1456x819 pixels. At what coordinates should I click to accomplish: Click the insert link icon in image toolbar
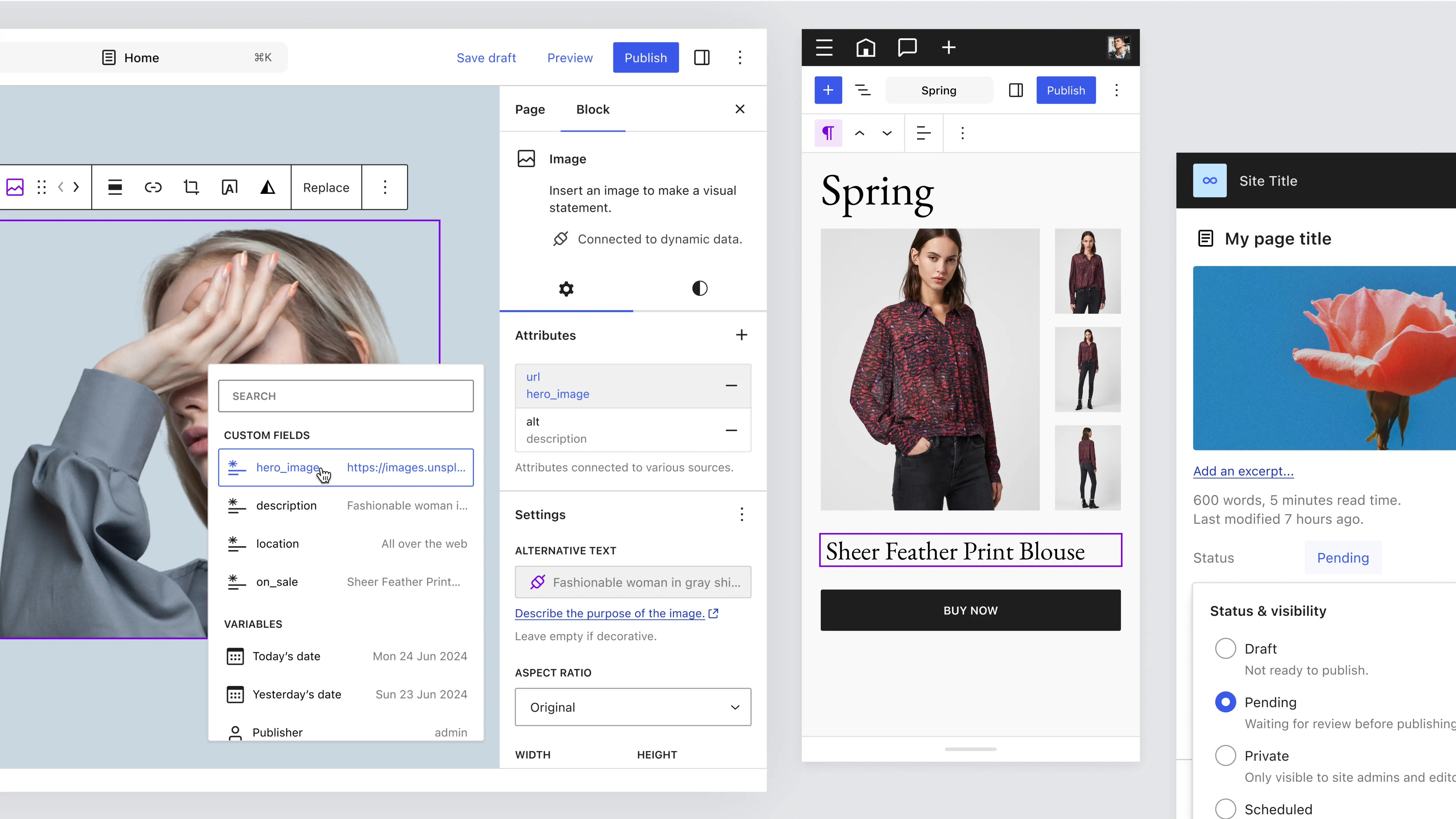click(x=153, y=188)
